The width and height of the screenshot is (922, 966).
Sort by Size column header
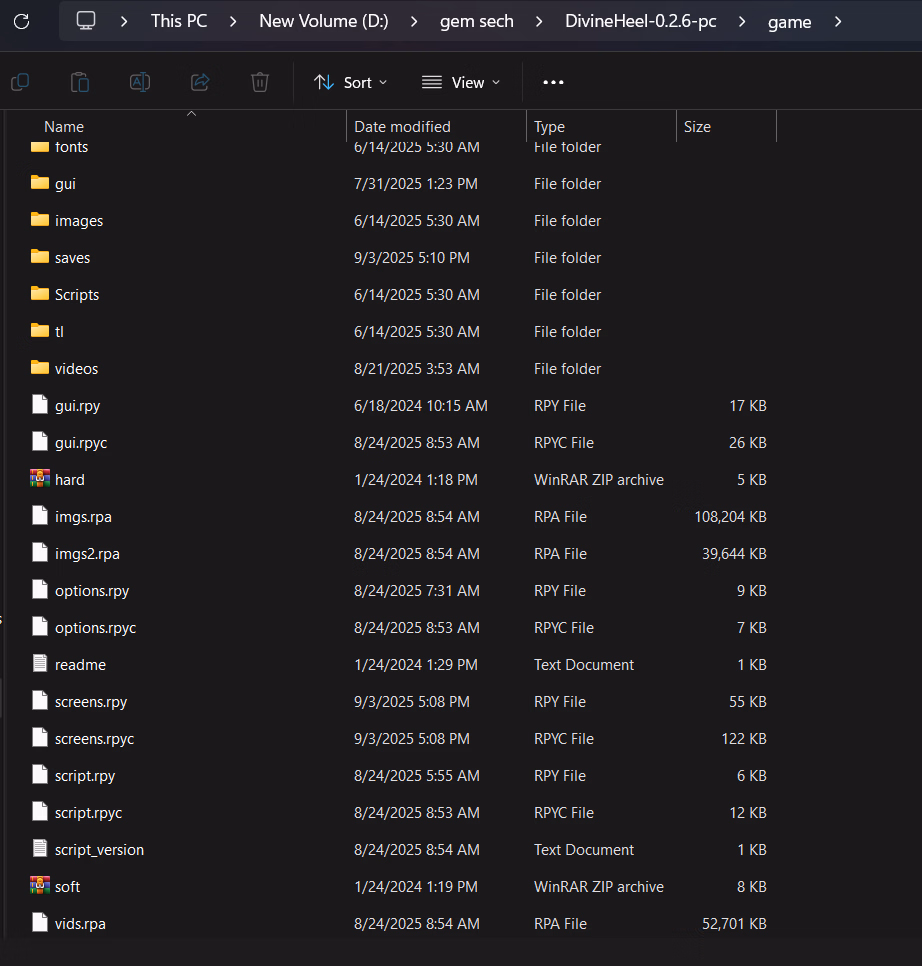click(x=697, y=127)
